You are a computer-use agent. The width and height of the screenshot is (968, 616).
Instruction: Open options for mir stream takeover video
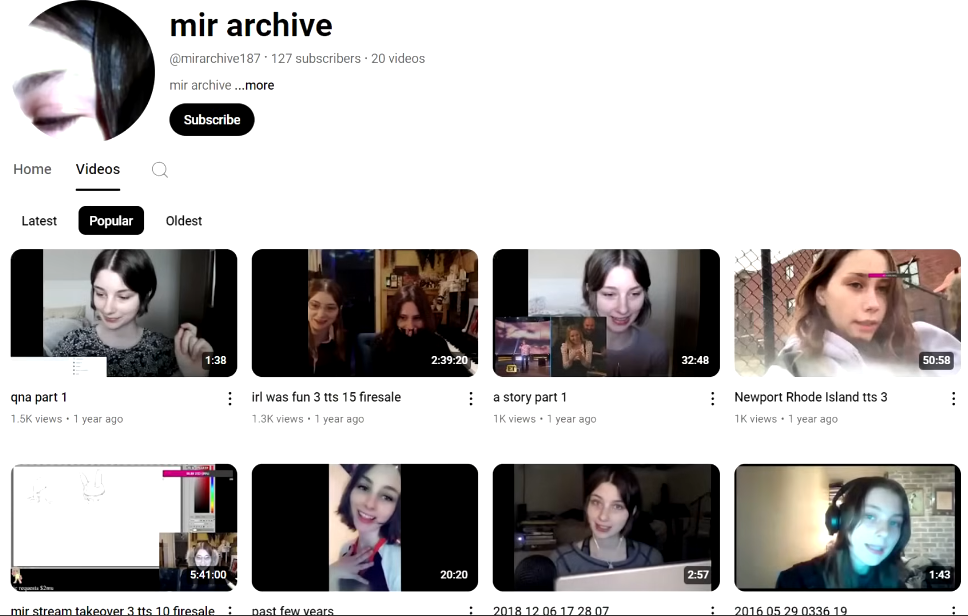[230, 609]
